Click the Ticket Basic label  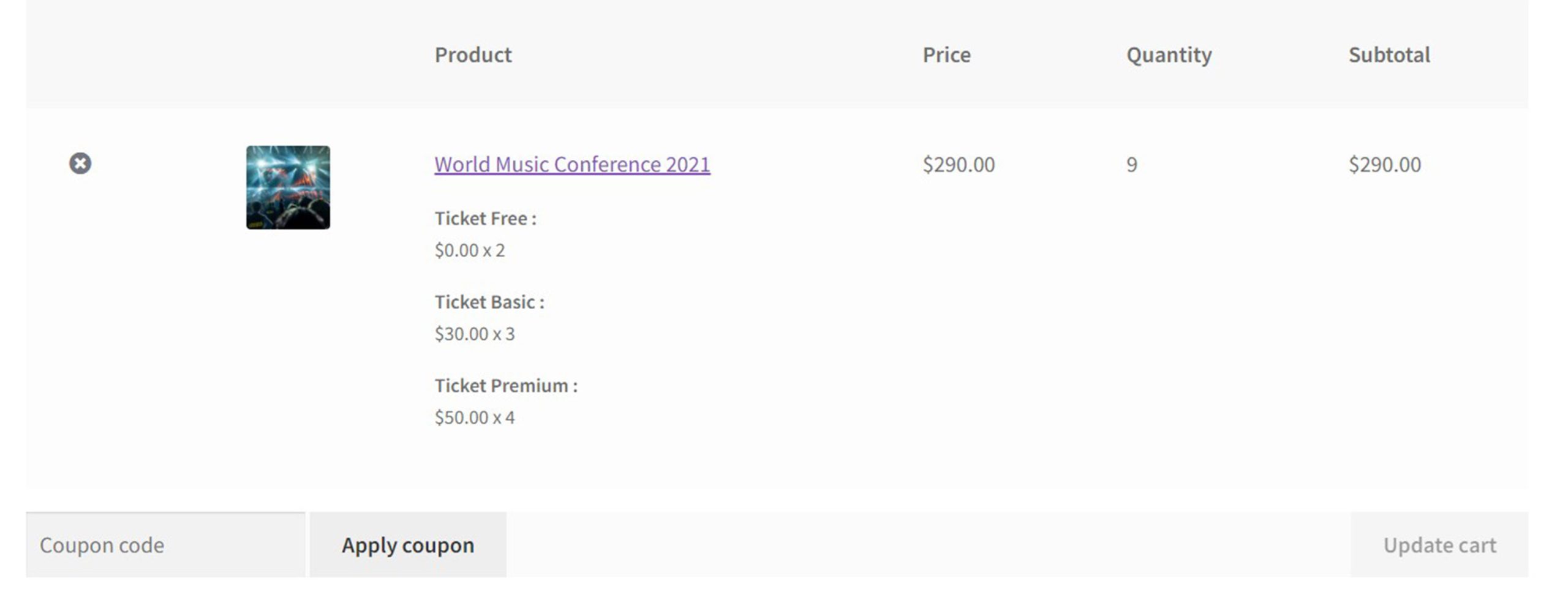489,302
